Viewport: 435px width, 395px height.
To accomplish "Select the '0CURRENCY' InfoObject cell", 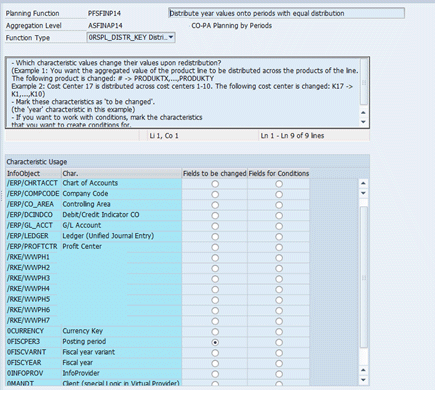I will [33, 331].
